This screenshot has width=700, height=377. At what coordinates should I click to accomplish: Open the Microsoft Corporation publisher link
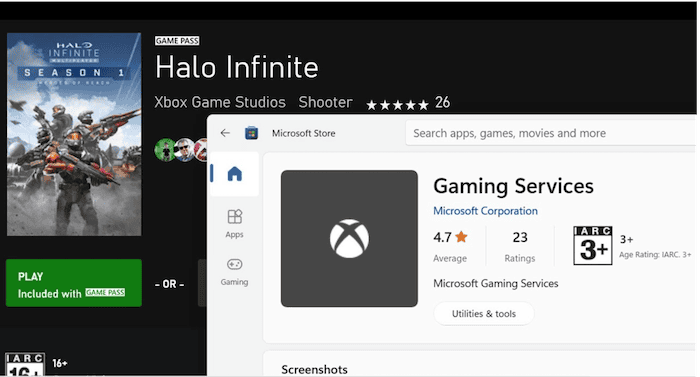point(485,211)
